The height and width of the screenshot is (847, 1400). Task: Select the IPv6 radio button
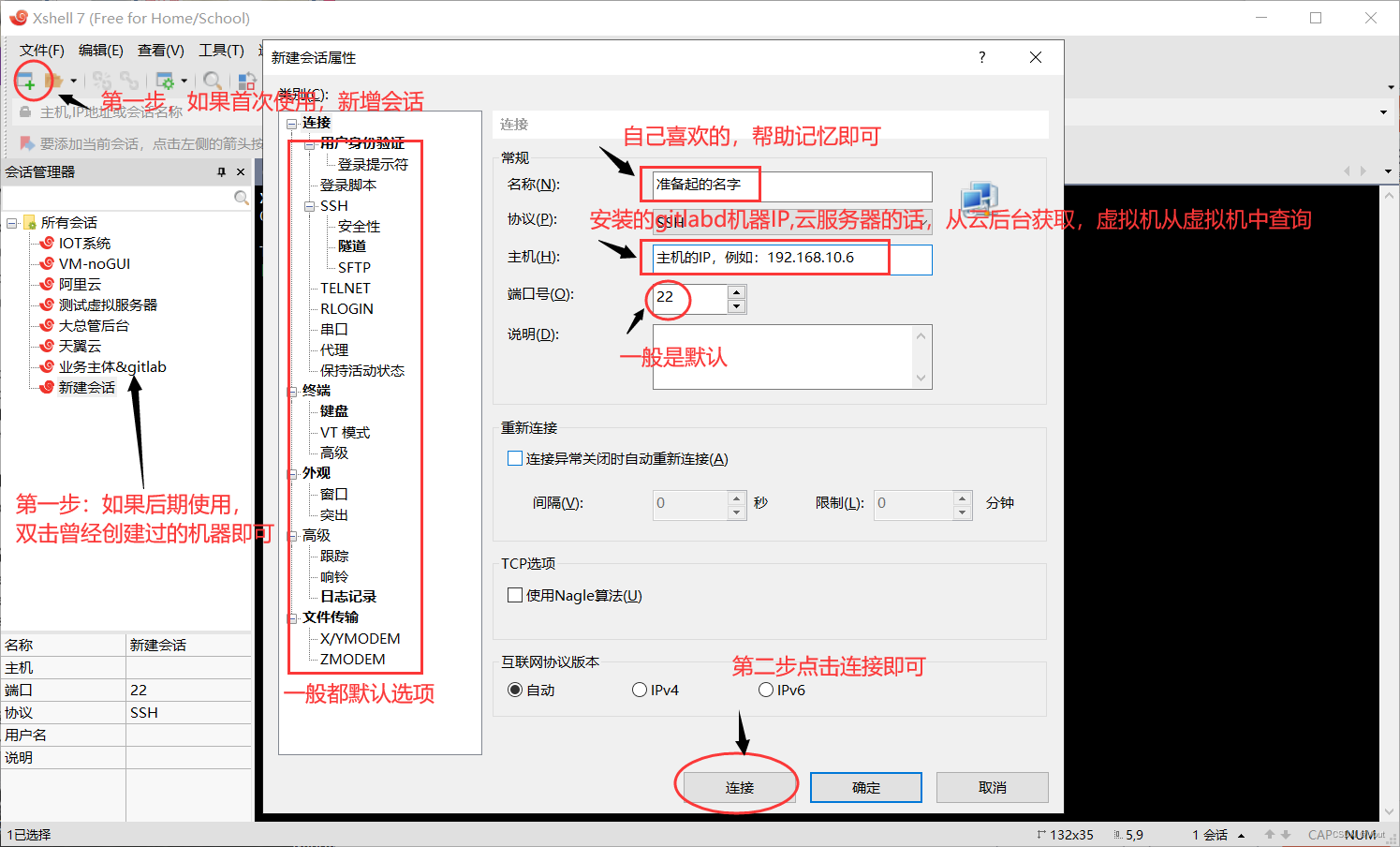(x=766, y=690)
